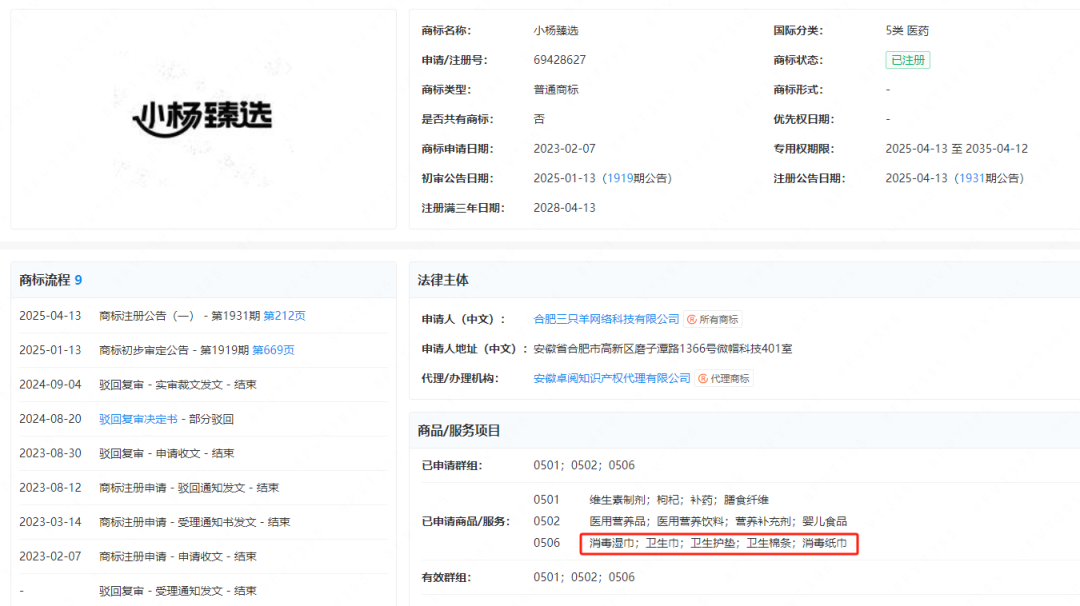This screenshot has width=1080, height=606.
Task: Click the 所有商标 button beside the applicant
Action: pyautogui.click(x=713, y=320)
